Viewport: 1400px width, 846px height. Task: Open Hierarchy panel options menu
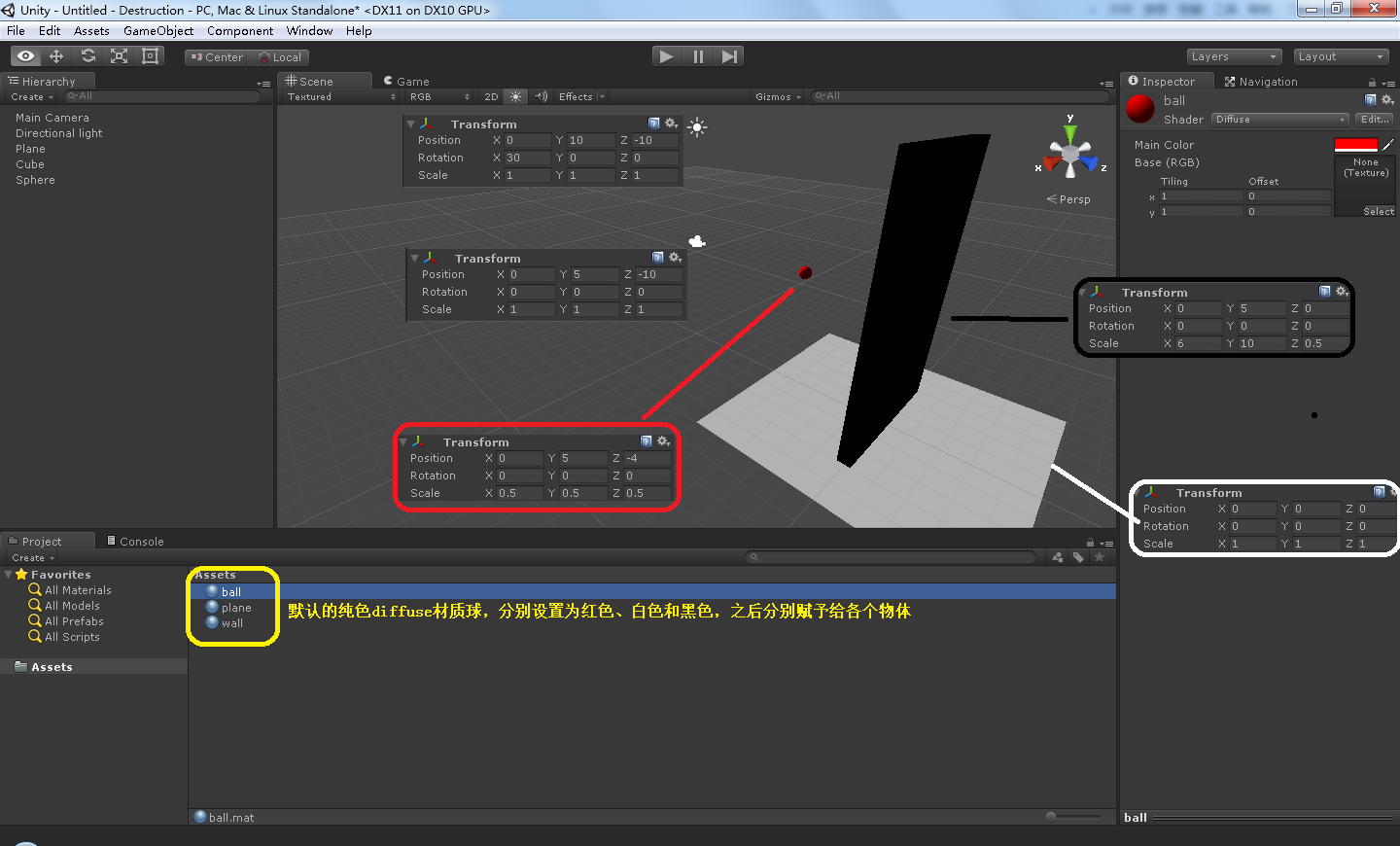(x=263, y=84)
